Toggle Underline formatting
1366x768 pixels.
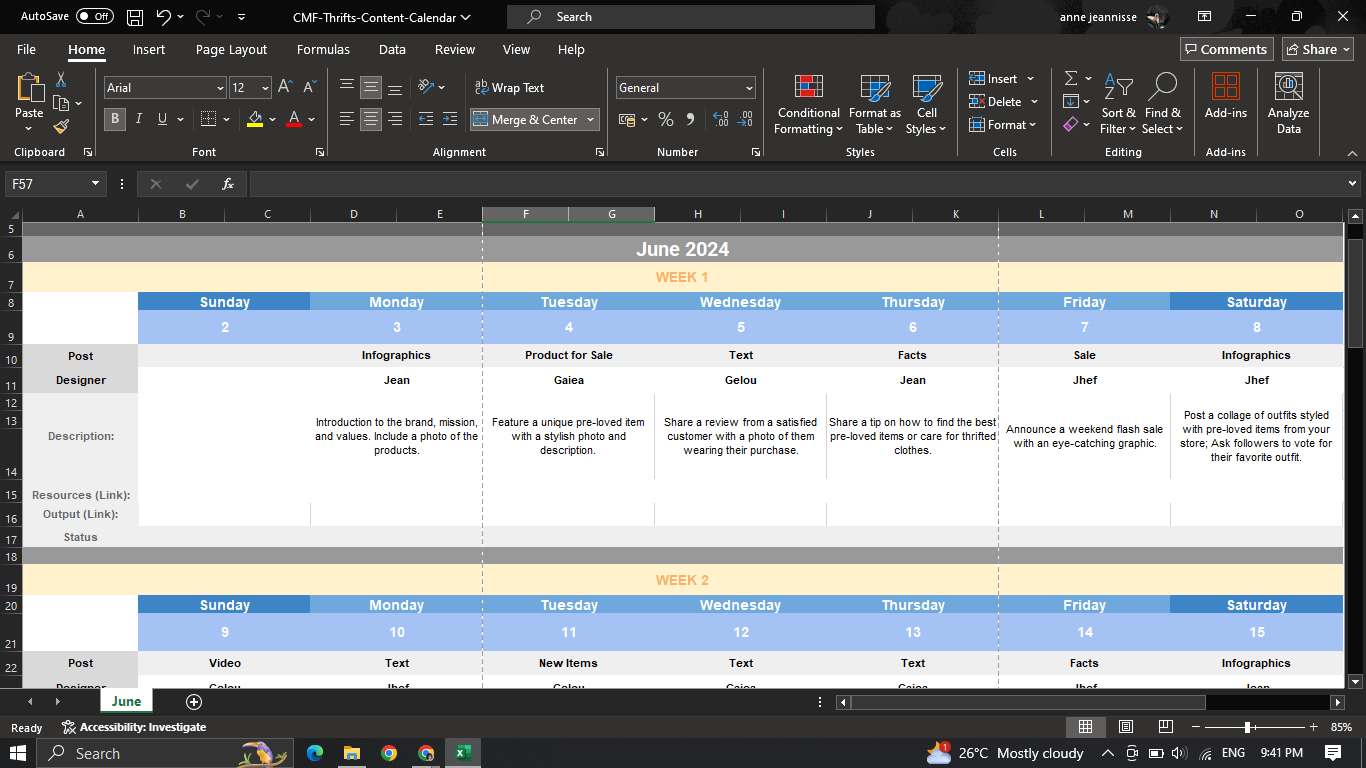pos(162,119)
